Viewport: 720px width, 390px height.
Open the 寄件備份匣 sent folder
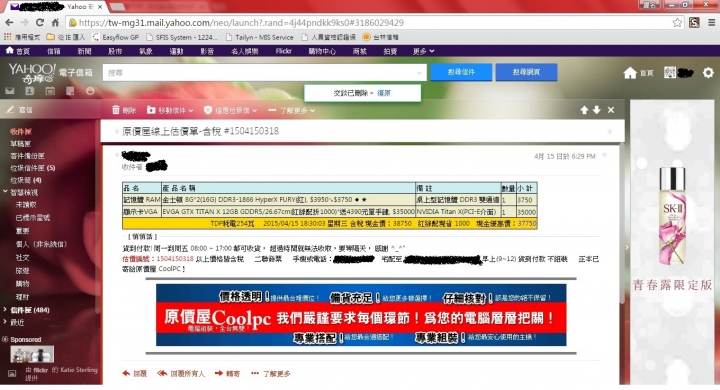click(27, 156)
